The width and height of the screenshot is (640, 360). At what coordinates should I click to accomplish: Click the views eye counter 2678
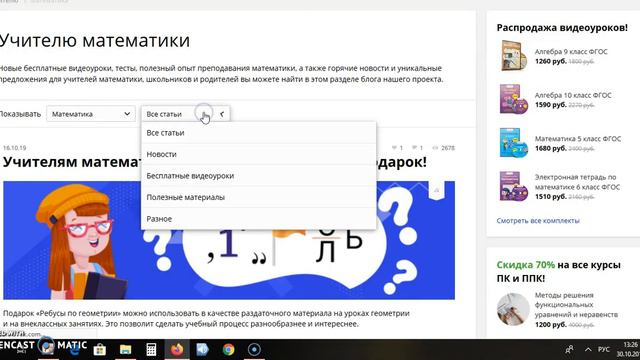pyautogui.click(x=443, y=148)
